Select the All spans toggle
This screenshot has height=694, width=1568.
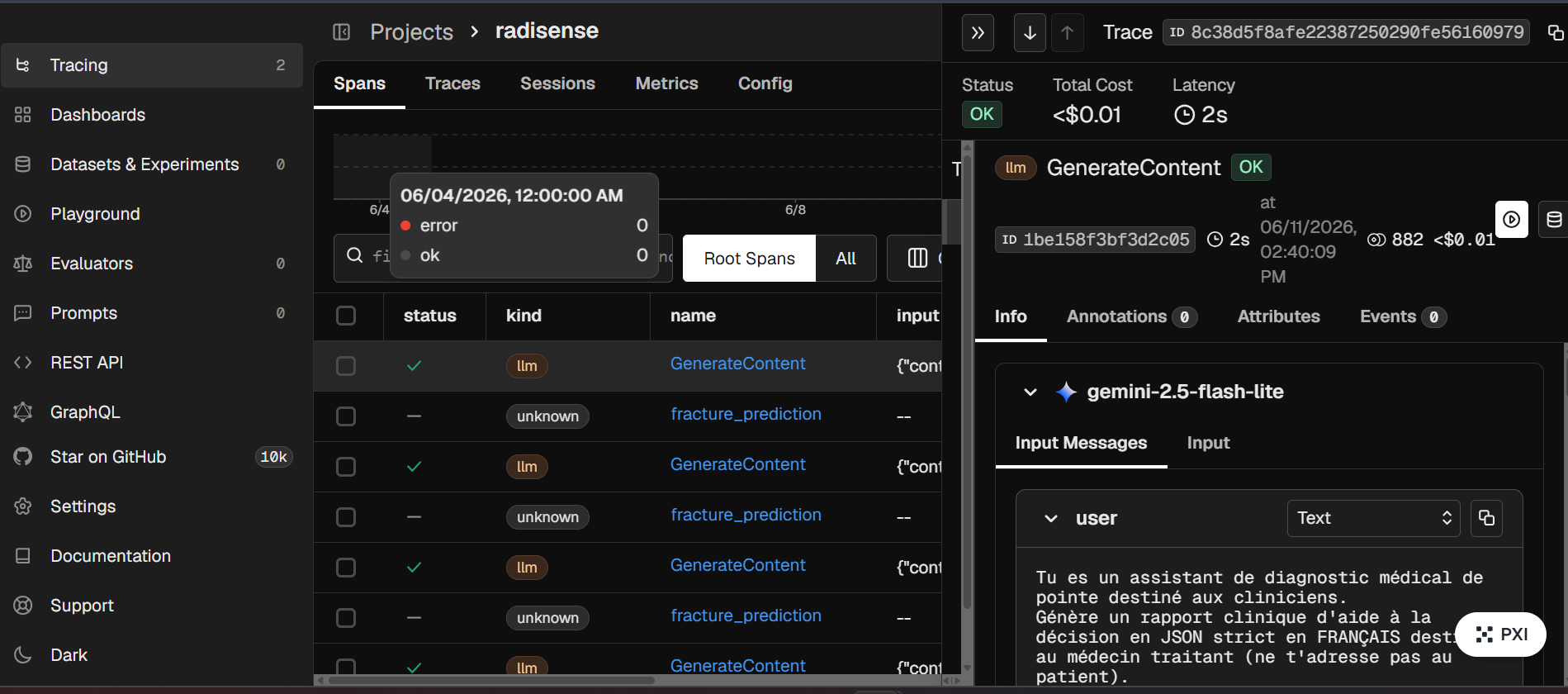coord(846,259)
